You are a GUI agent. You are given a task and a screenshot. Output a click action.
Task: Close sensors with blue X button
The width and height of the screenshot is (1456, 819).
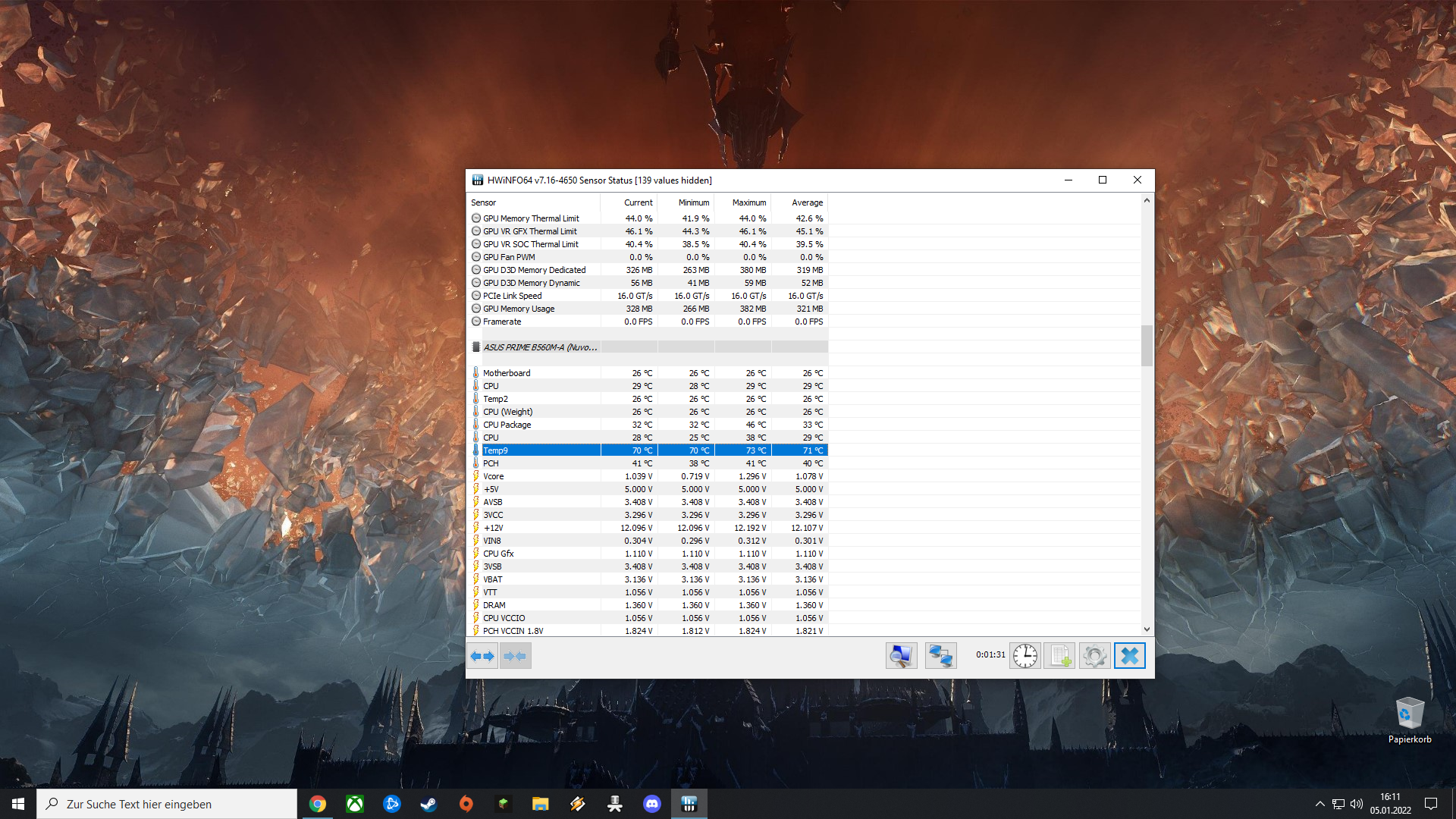[1129, 656]
